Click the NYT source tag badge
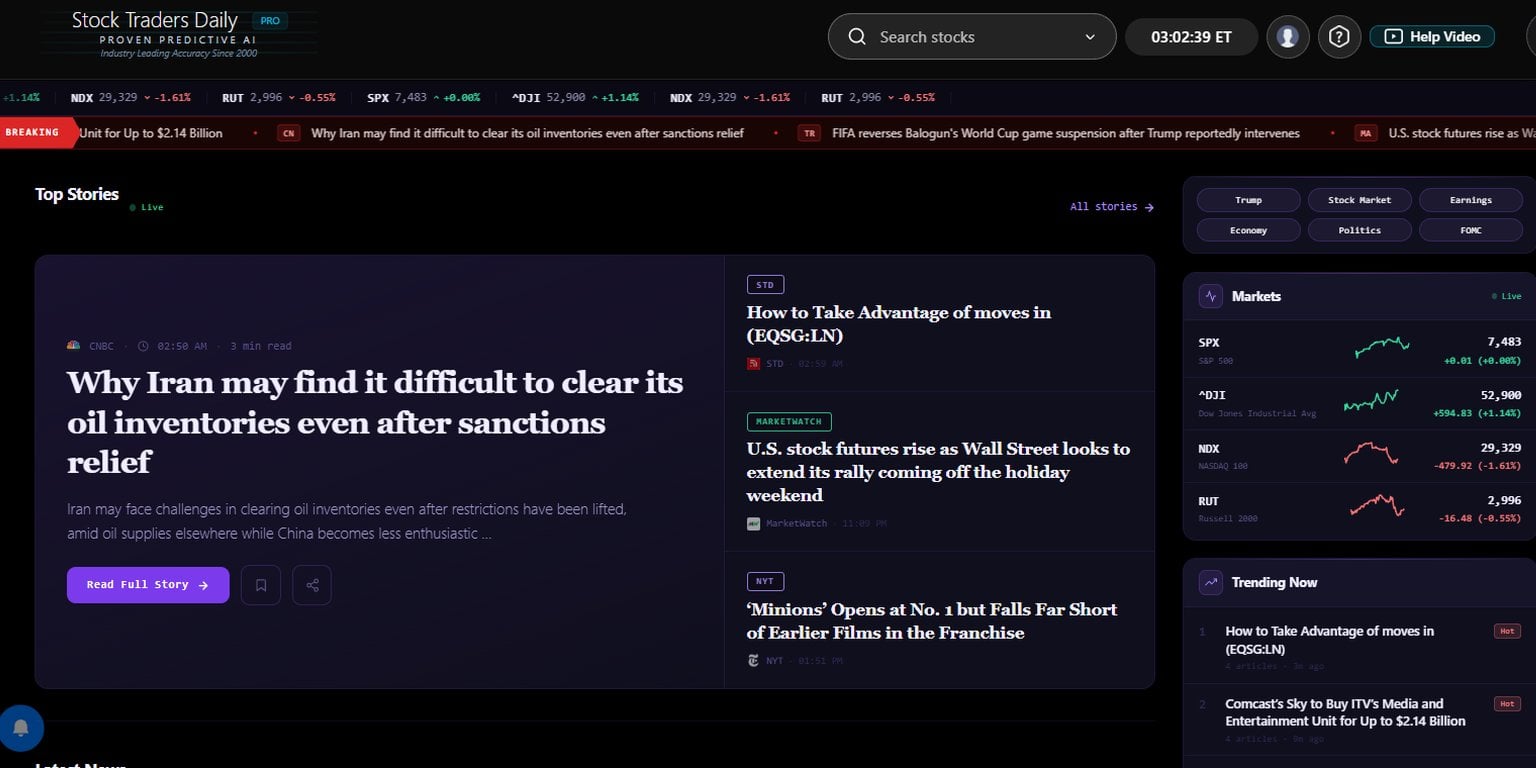The width and height of the screenshot is (1536, 768). pos(765,581)
